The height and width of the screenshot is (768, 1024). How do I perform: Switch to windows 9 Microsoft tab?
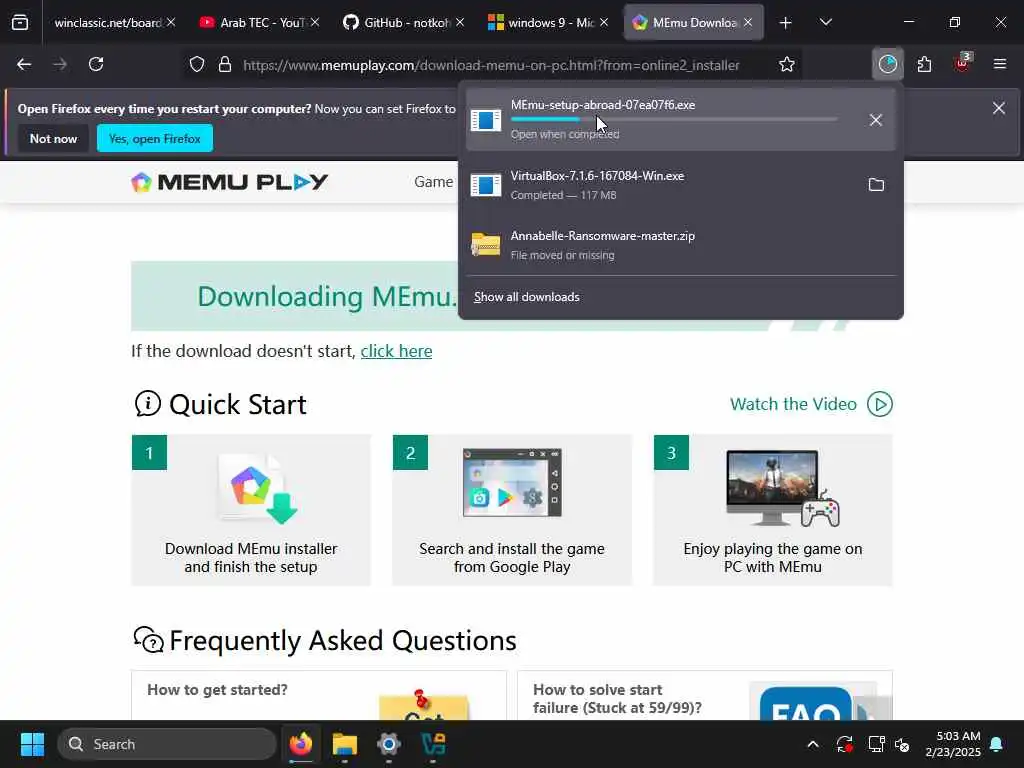[549, 23]
